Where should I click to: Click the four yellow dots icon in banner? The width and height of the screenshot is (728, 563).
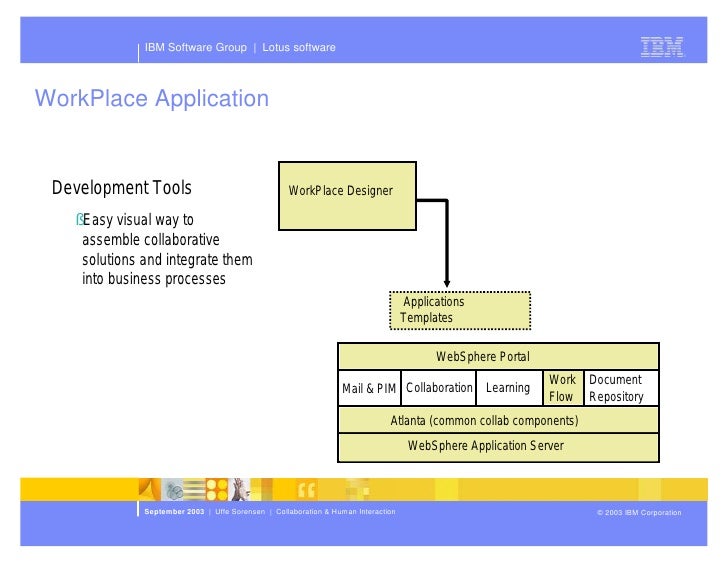(x=216, y=490)
